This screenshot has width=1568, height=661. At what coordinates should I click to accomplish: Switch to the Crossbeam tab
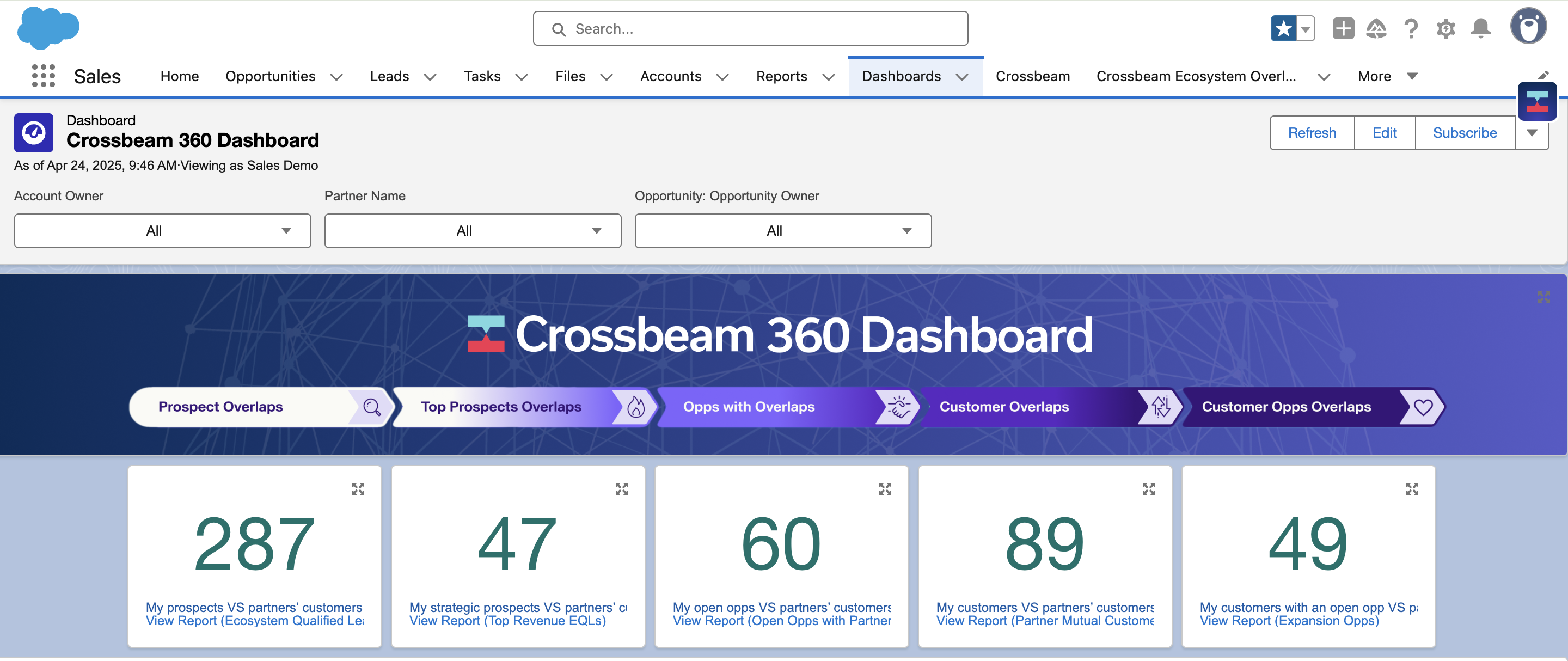[1032, 76]
